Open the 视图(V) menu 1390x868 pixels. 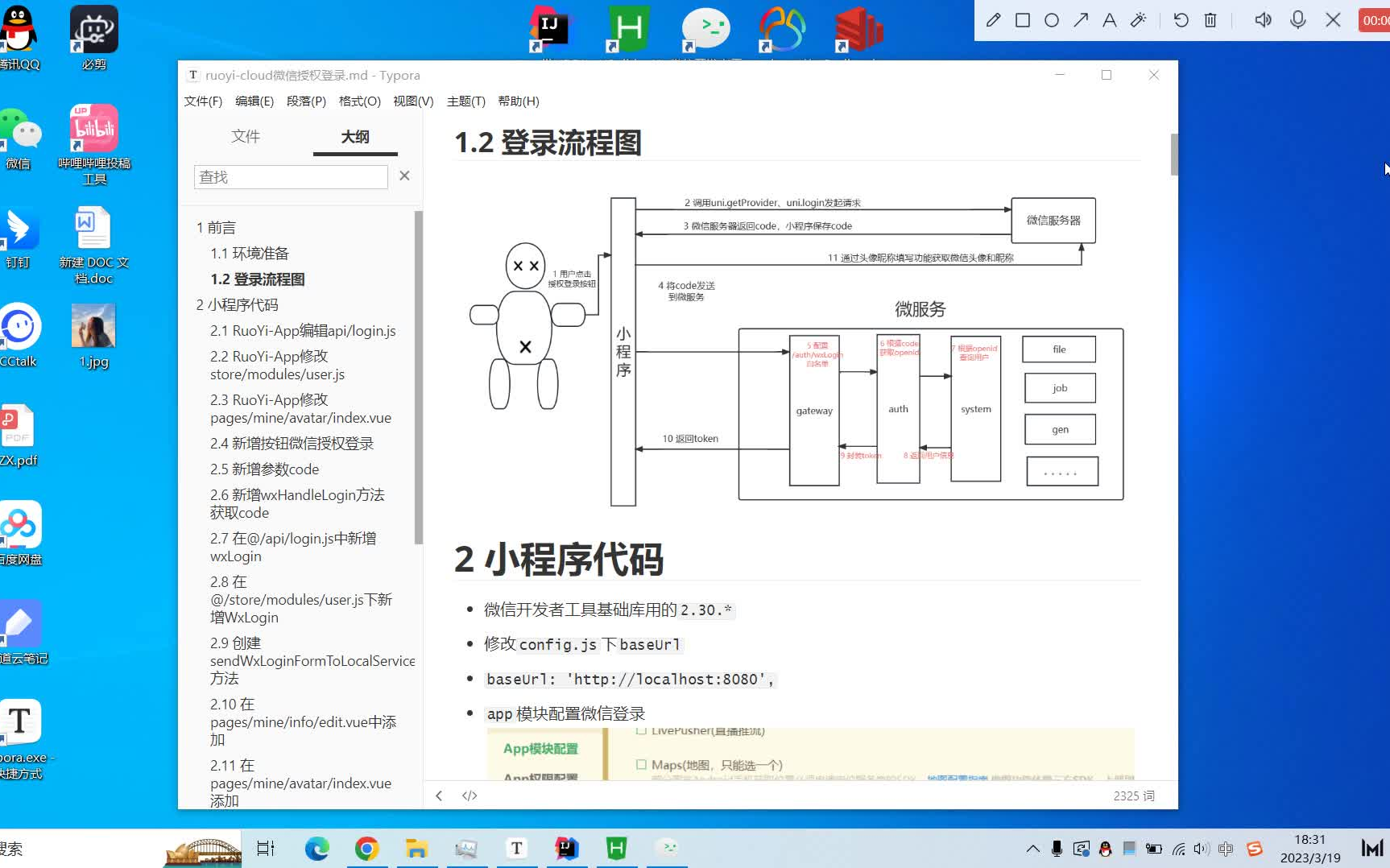pos(413,101)
